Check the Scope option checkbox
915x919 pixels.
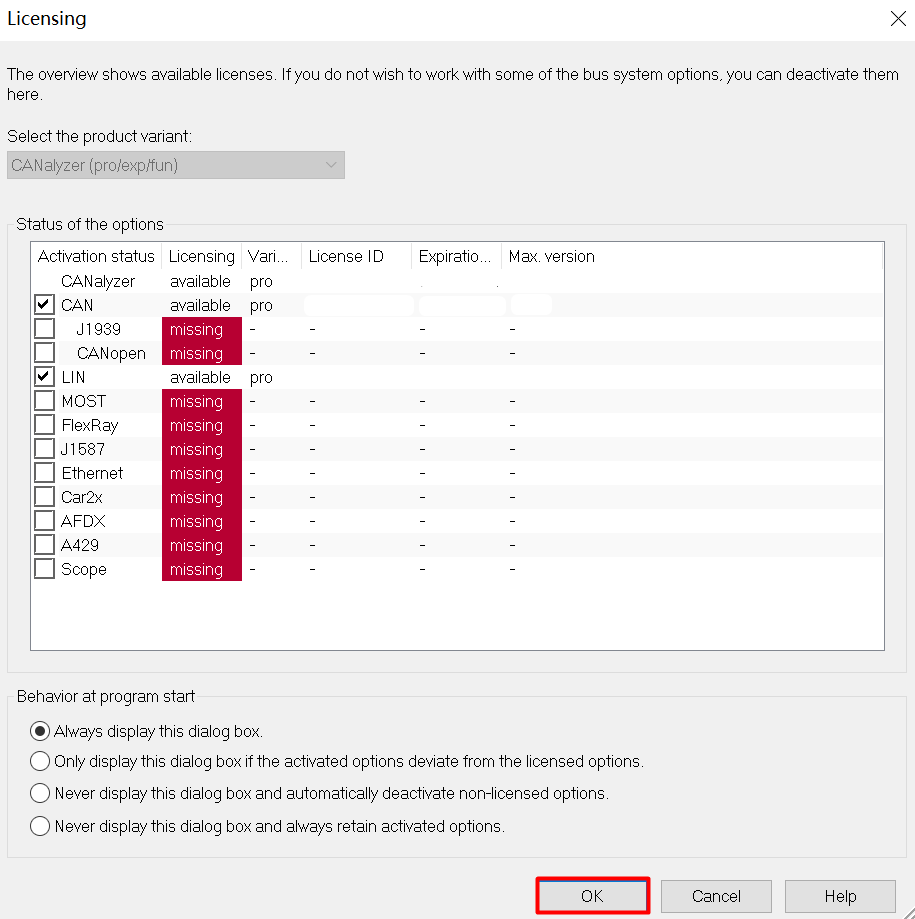click(x=44, y=569)
